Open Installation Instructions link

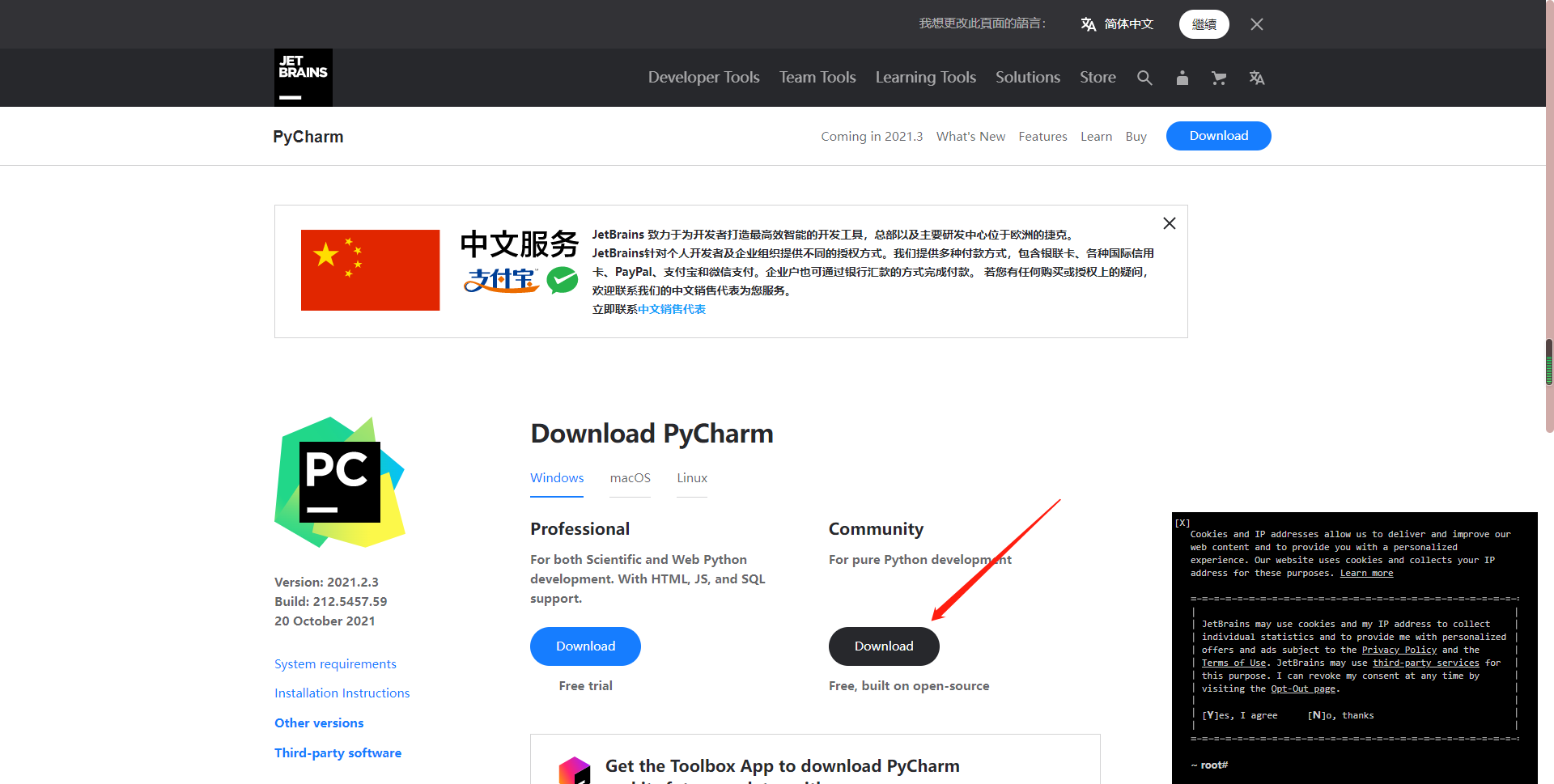click(342, 693)
